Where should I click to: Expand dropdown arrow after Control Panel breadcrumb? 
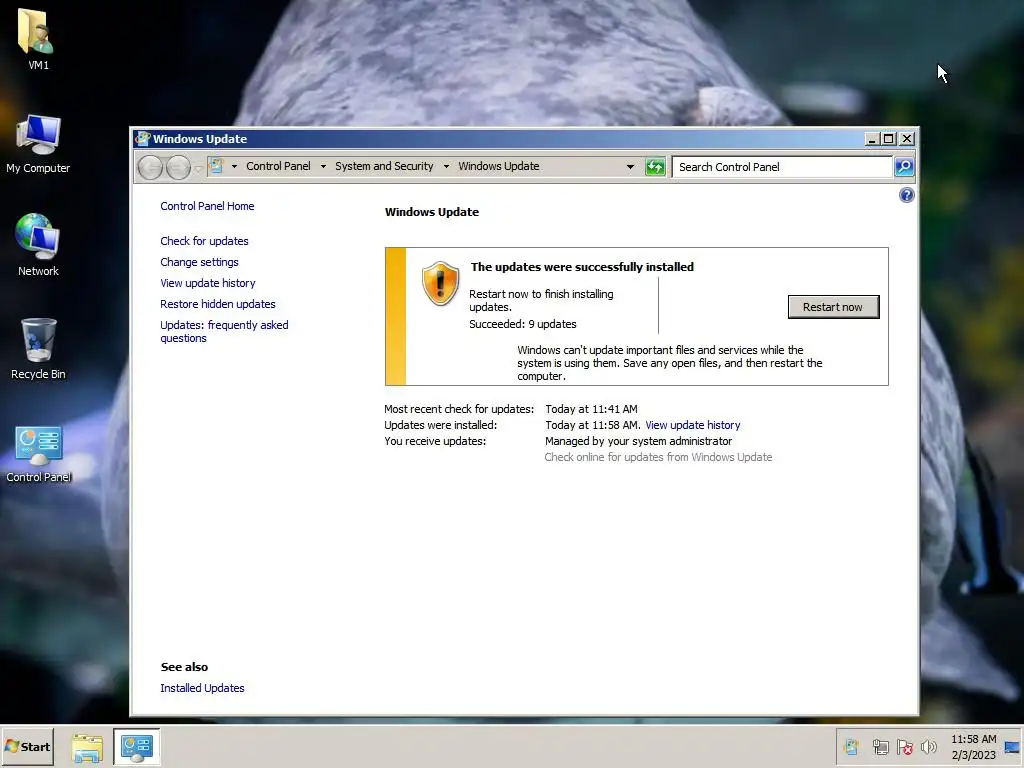[323, 167]
